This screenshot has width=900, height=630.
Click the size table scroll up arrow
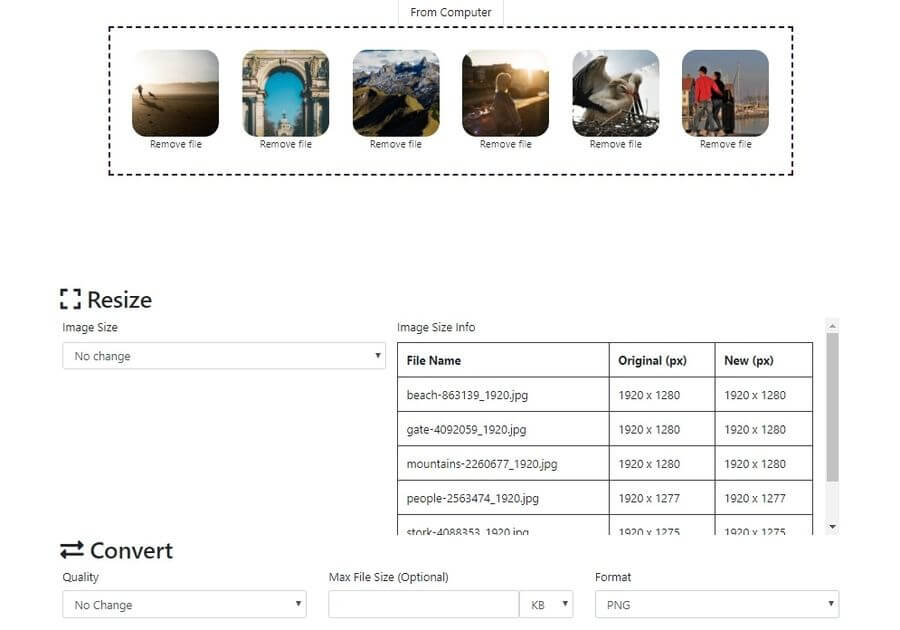(832, 326)
